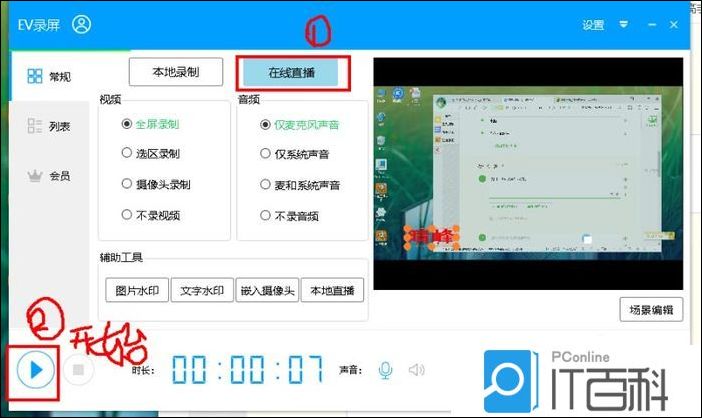Screen dimensions: 702x418
Task: Select the 在线直播 mode button
Action: tap(291, 73)
